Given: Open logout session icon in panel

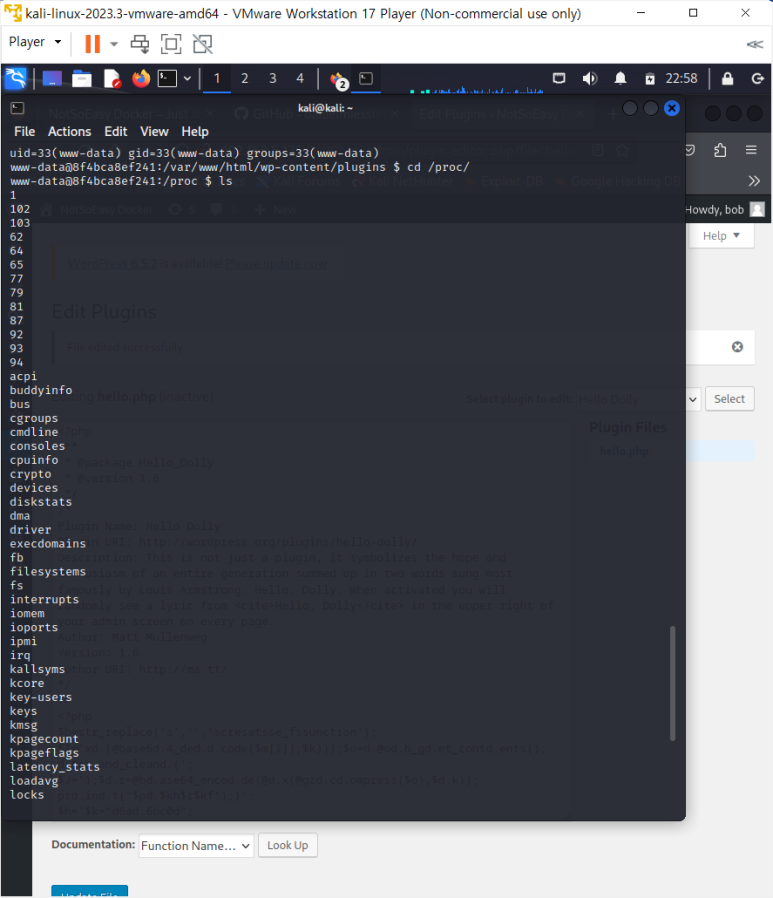Looking at the screenshot, I should (x=758, y=78).
